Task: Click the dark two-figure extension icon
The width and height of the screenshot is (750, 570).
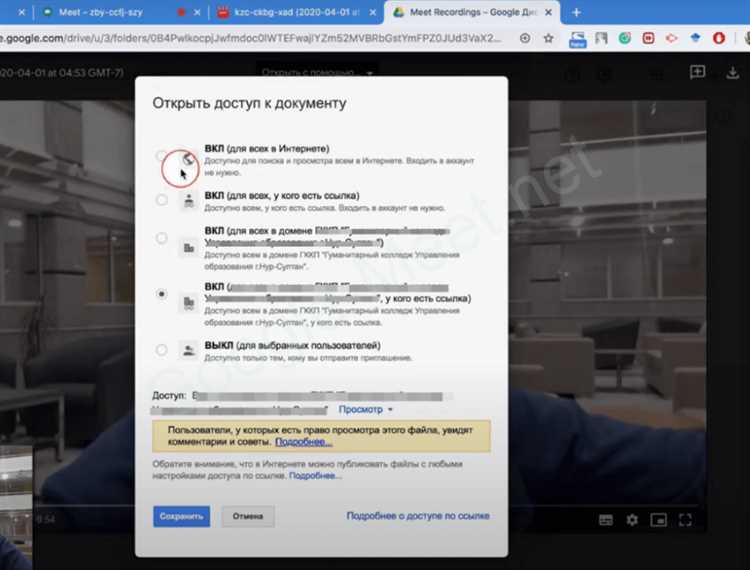Action: (601, 38)
